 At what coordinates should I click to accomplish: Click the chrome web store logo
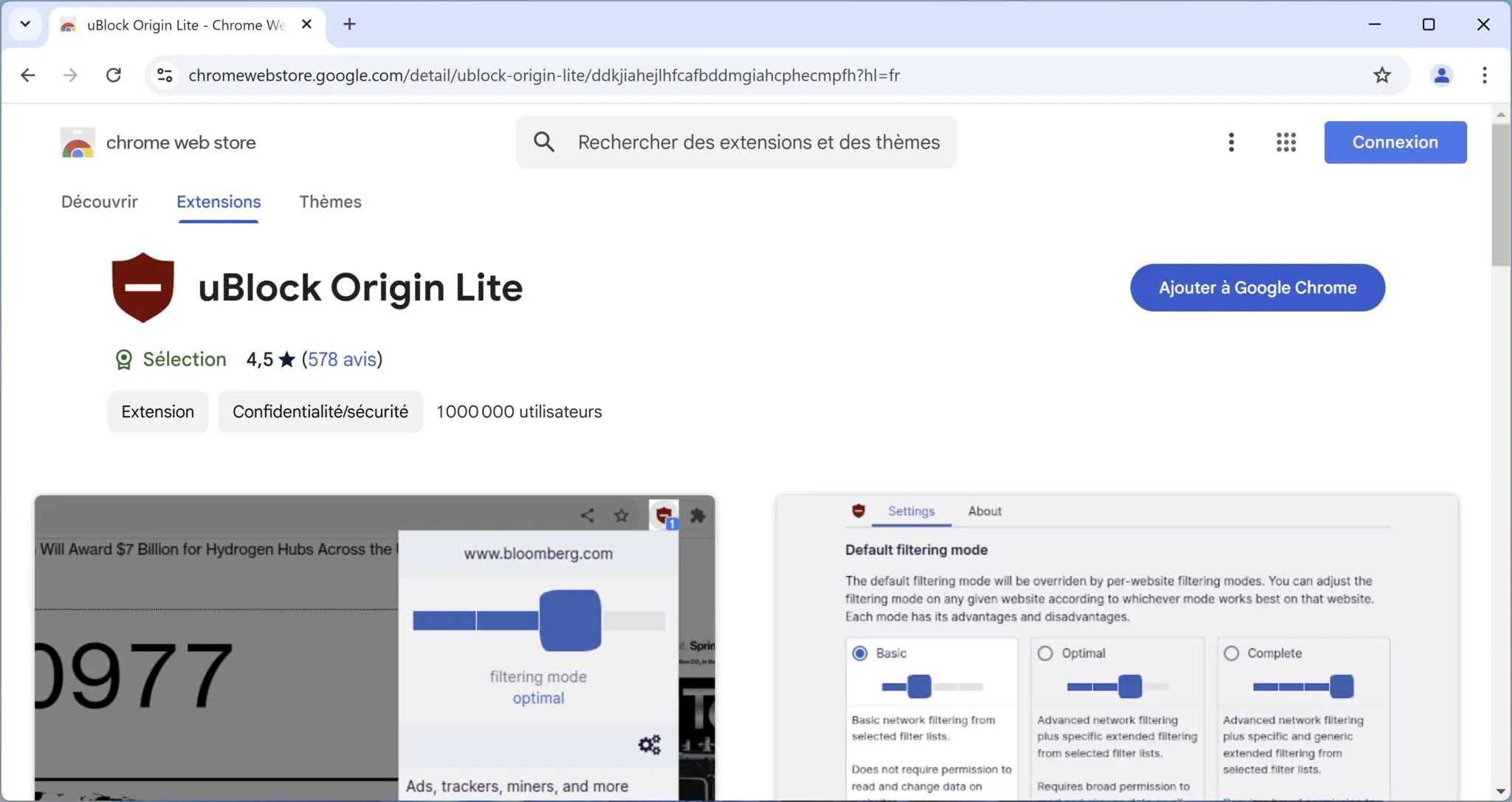[x=78, y=142]
